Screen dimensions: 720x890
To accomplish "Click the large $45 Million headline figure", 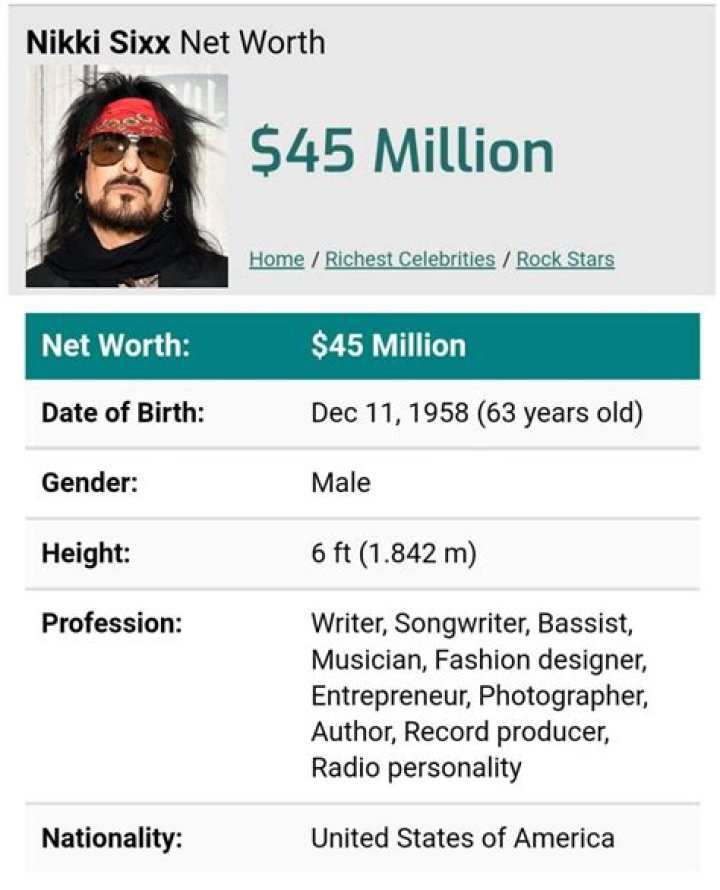I will click(x=401, y=150).
